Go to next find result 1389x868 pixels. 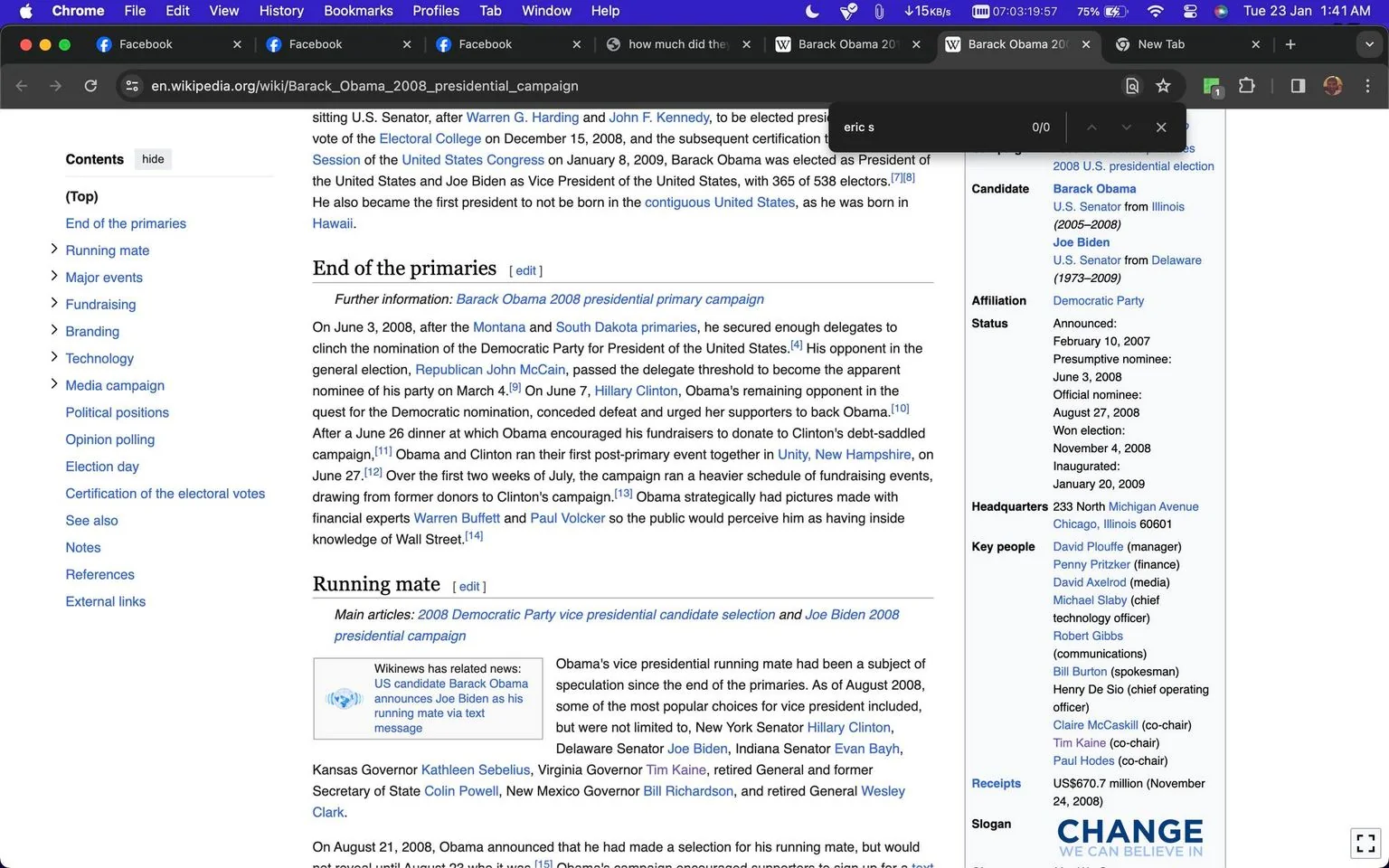coord(1126,127)
